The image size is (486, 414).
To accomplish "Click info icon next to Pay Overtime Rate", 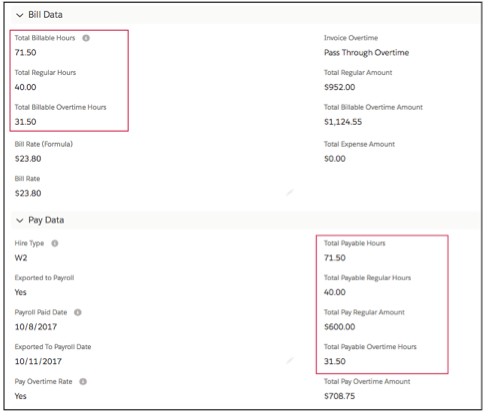I will click(x=83, y=381).
